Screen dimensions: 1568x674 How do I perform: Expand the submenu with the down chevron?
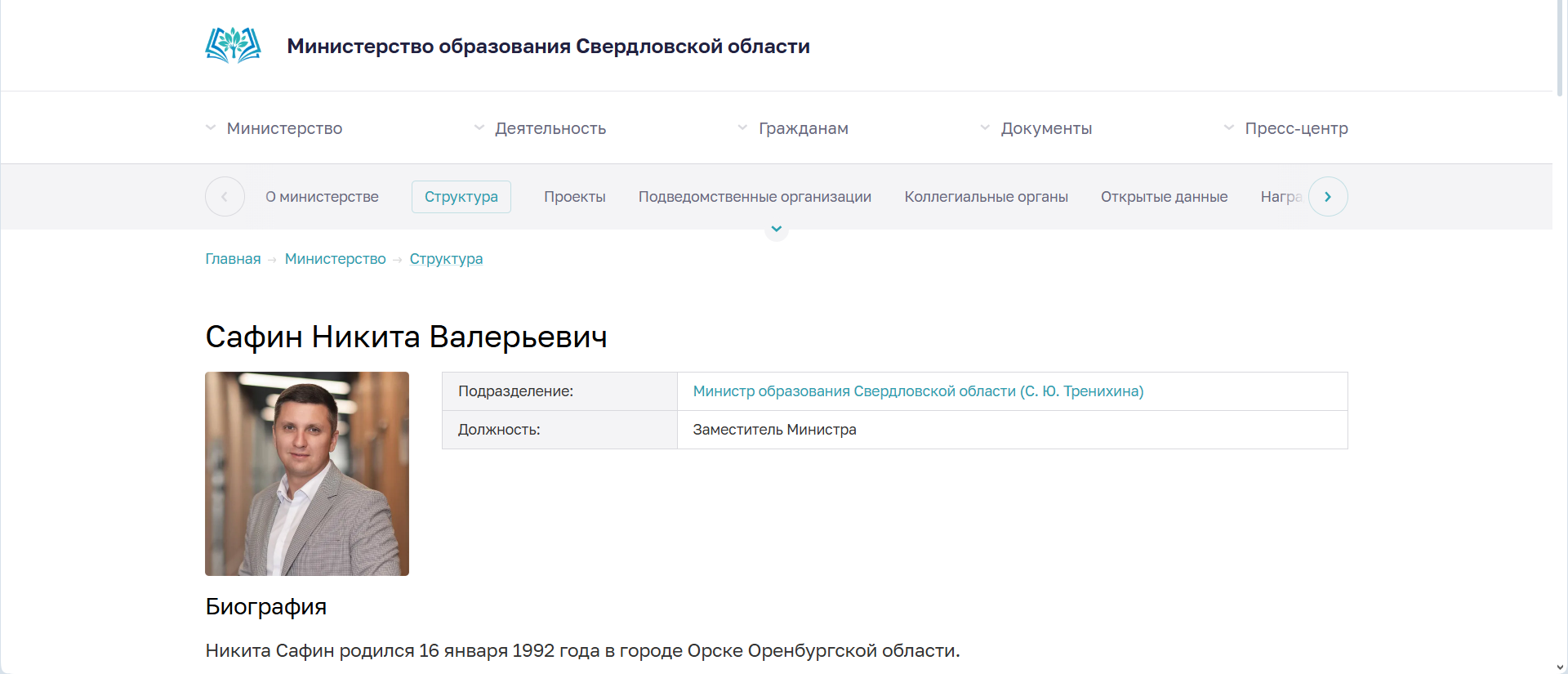click(777, 230)
